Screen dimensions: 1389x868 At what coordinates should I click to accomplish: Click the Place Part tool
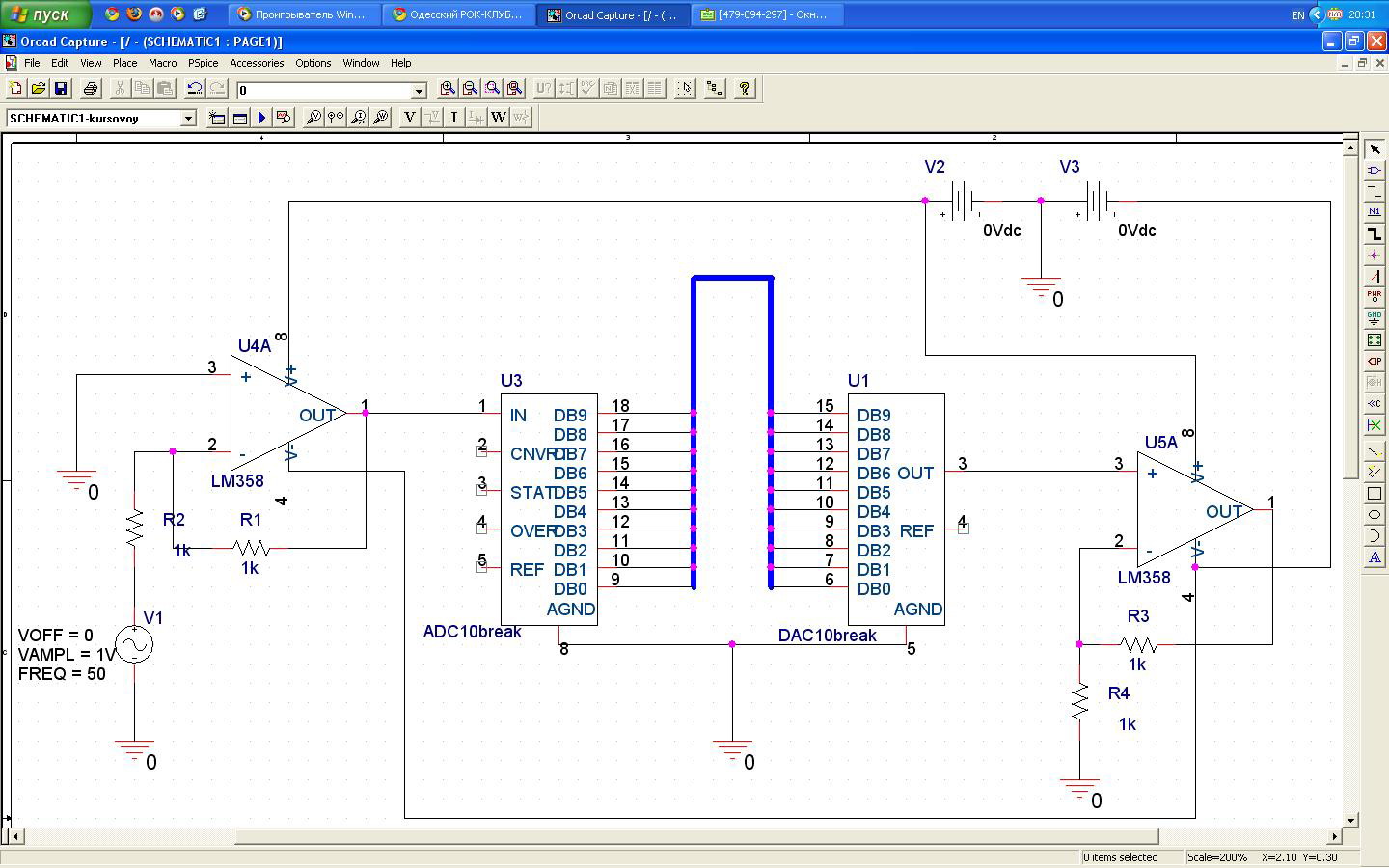[x=1375, y=170]
